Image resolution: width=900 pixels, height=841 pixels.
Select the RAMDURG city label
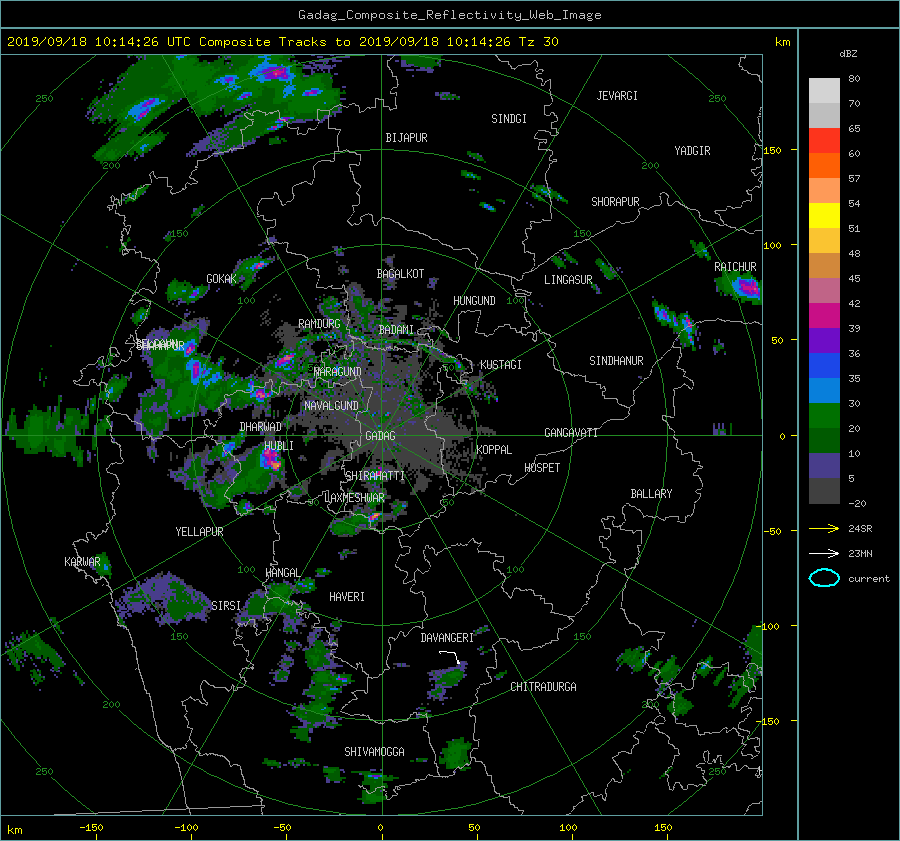point(319,324)
